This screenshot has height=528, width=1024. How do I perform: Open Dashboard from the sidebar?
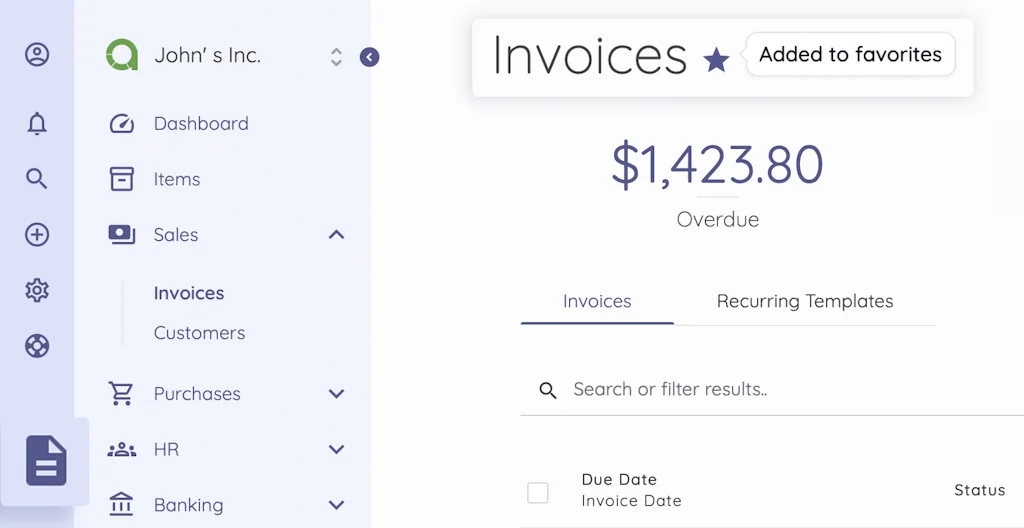pyautogui.click(x=200, y=124)
